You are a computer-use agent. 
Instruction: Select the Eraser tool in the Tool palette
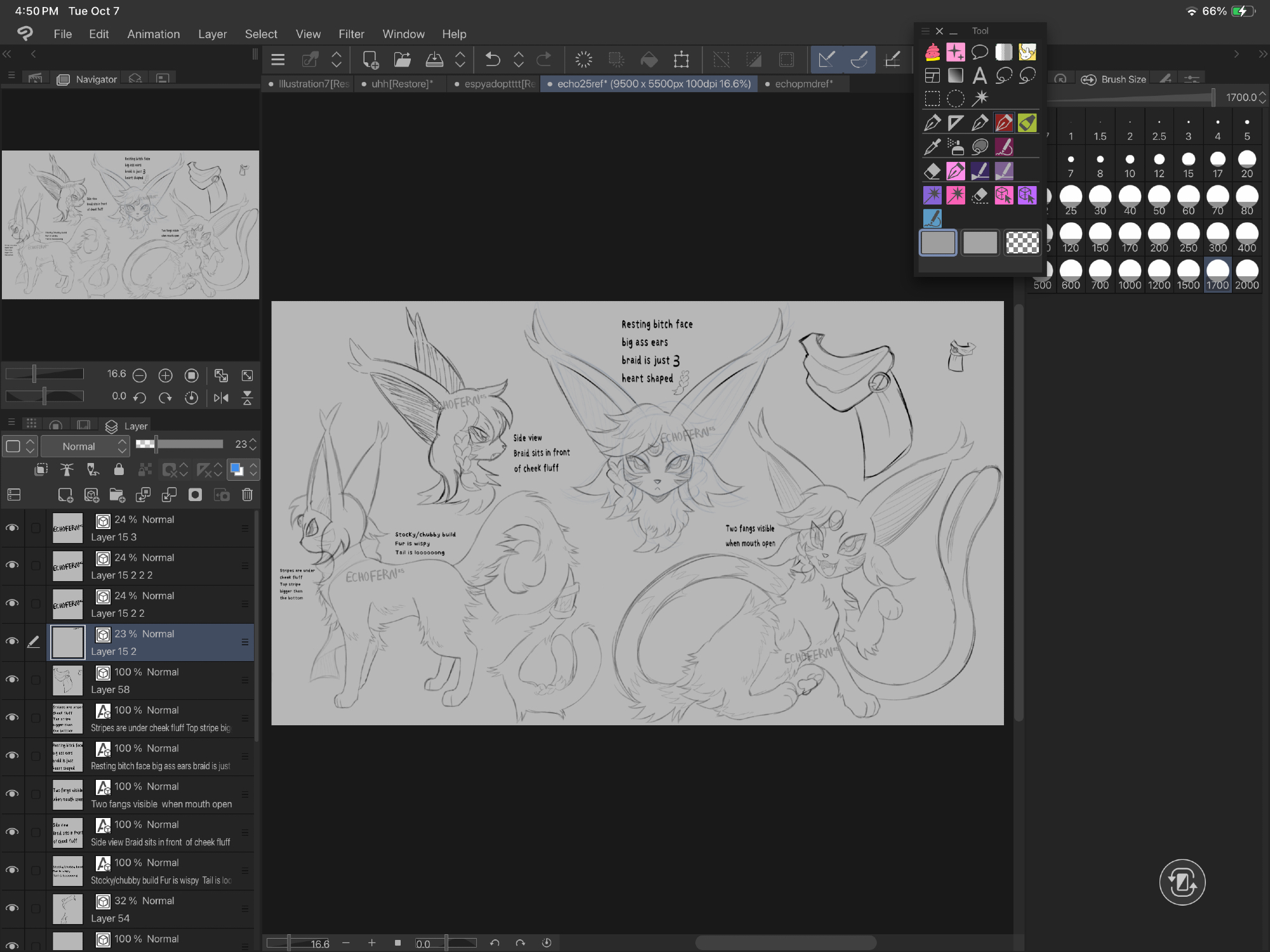[932, 171]
